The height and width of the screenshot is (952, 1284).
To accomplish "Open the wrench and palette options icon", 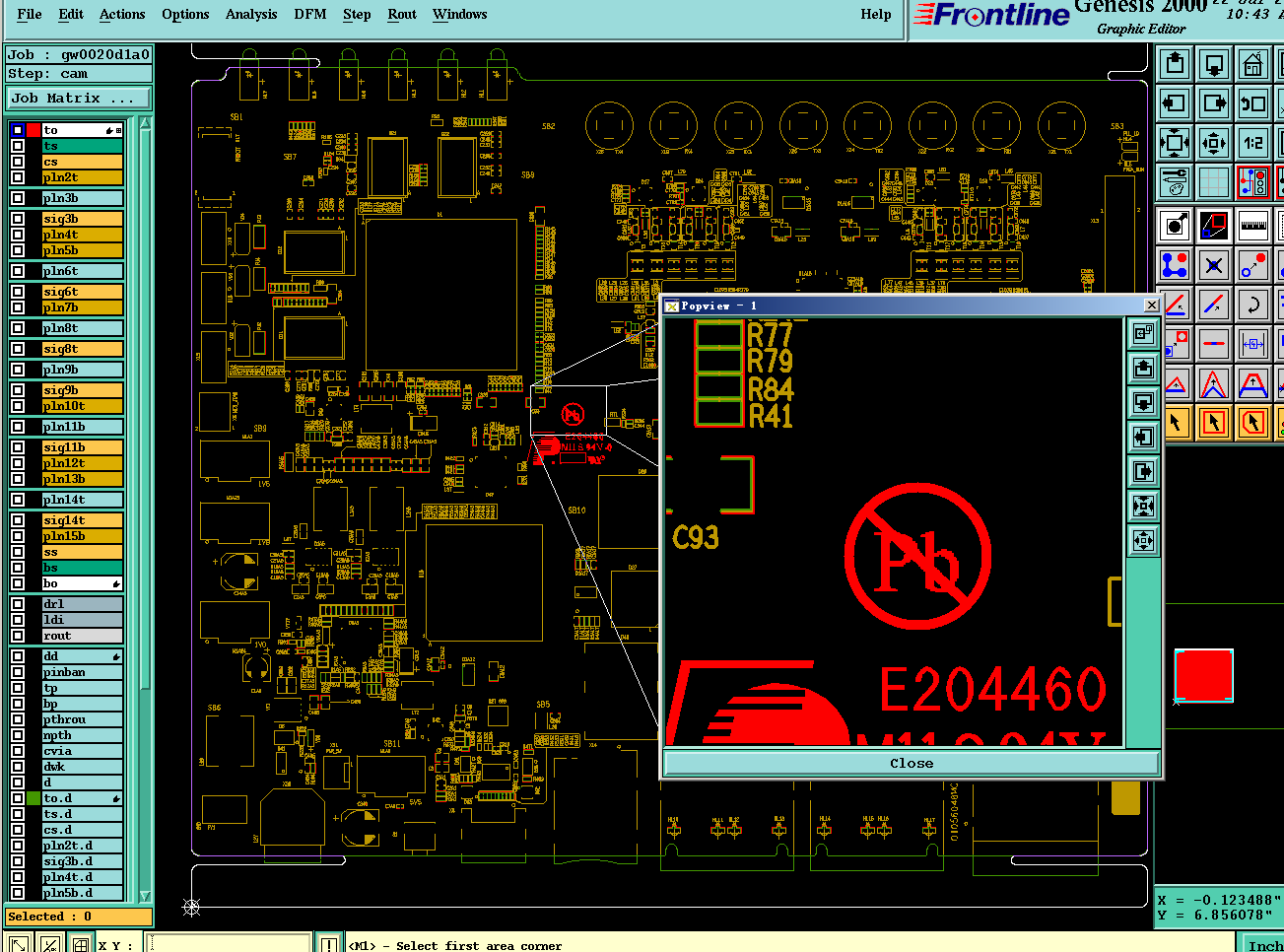I will point(1175,182).
